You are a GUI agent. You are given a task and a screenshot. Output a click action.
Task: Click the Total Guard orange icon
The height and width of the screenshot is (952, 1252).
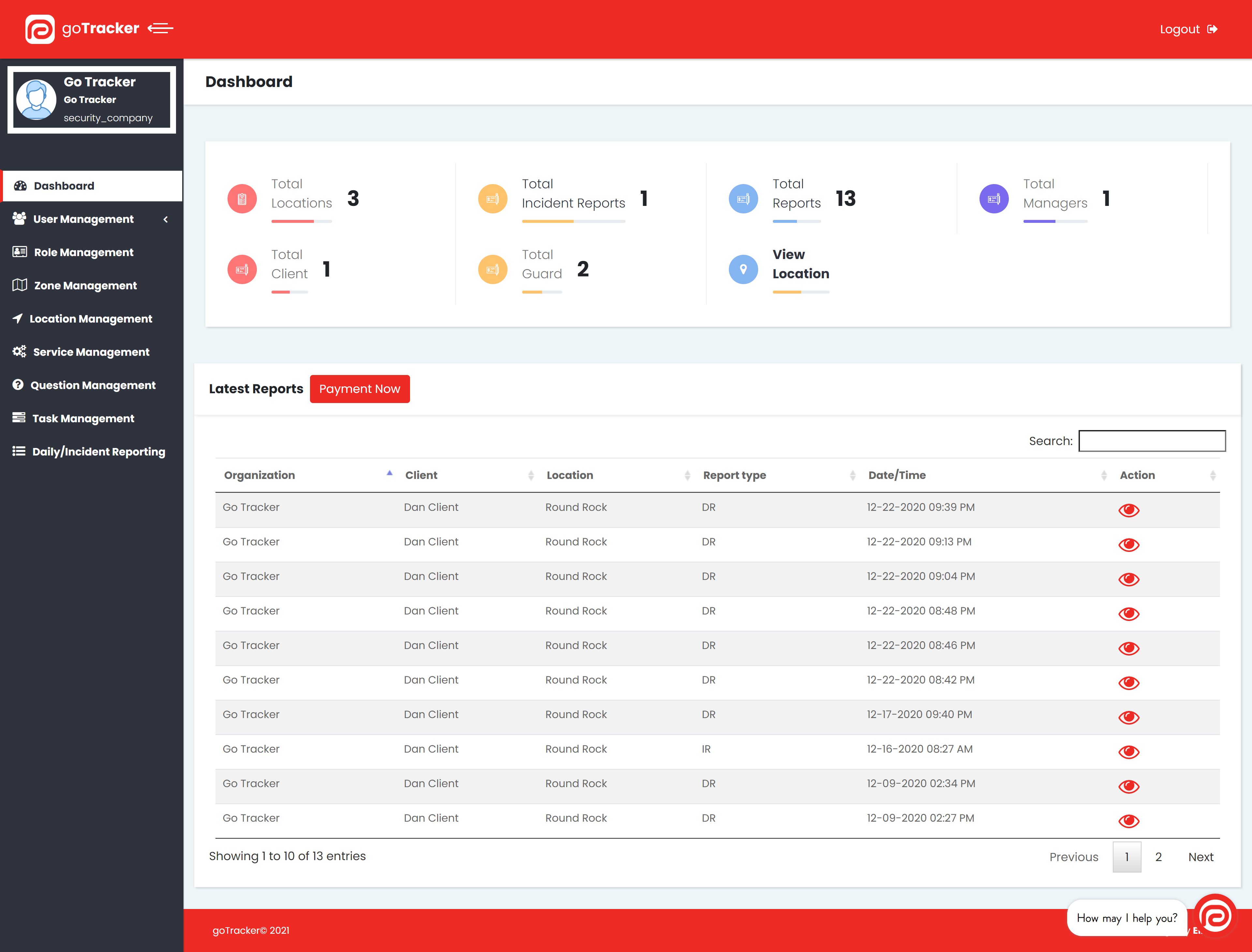tap(493, 269)
